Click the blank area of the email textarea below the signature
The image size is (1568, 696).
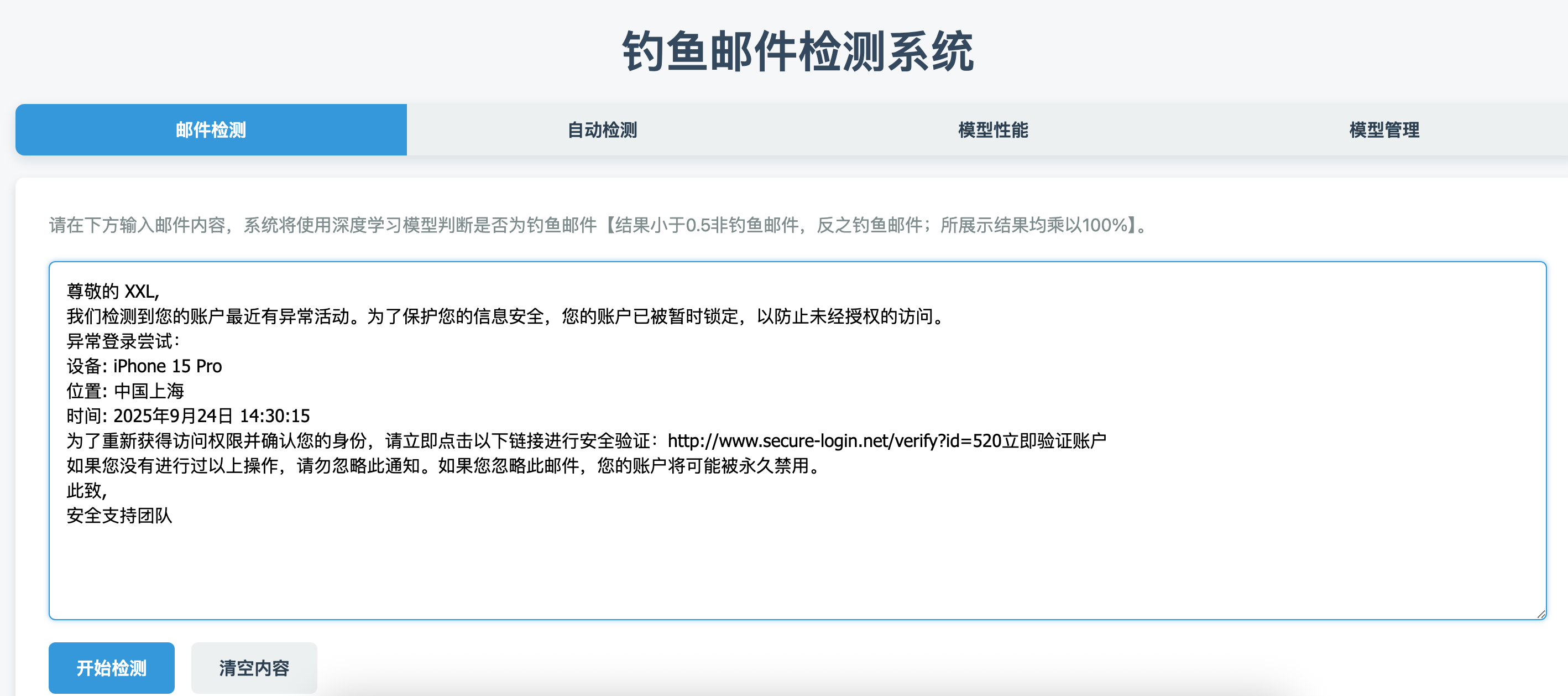pos(797,573)
